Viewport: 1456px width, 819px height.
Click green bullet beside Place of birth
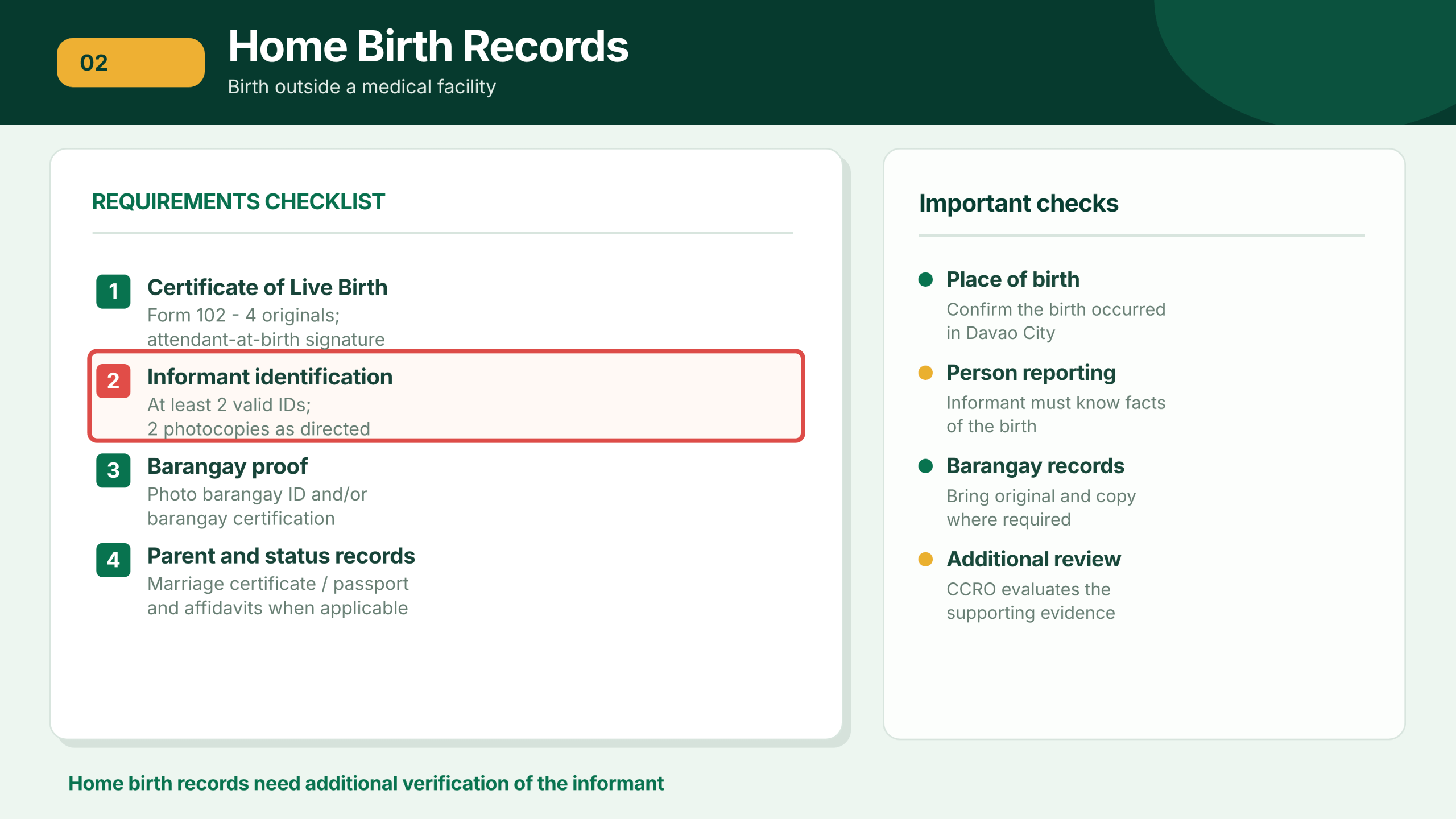point(925,279)
